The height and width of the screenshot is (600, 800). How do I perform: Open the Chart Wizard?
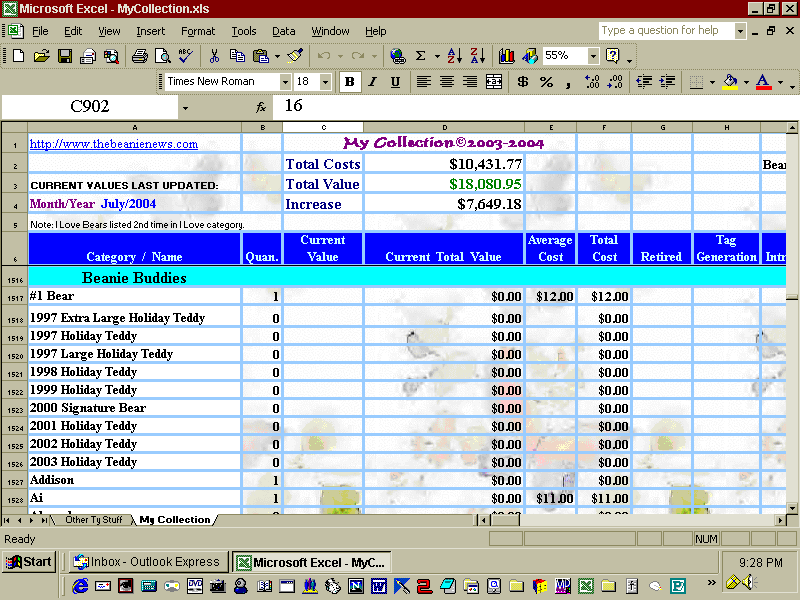pos(507,56)
